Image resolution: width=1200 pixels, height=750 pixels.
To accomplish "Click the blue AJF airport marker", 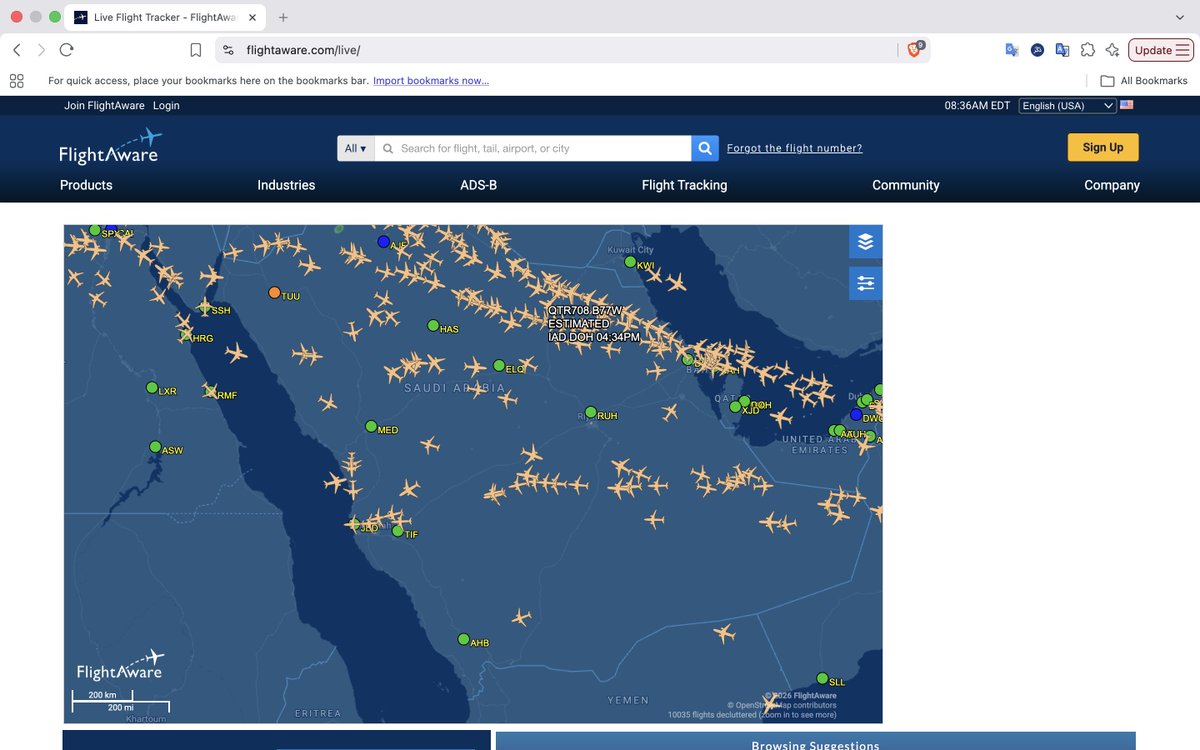I will [383, 242].
